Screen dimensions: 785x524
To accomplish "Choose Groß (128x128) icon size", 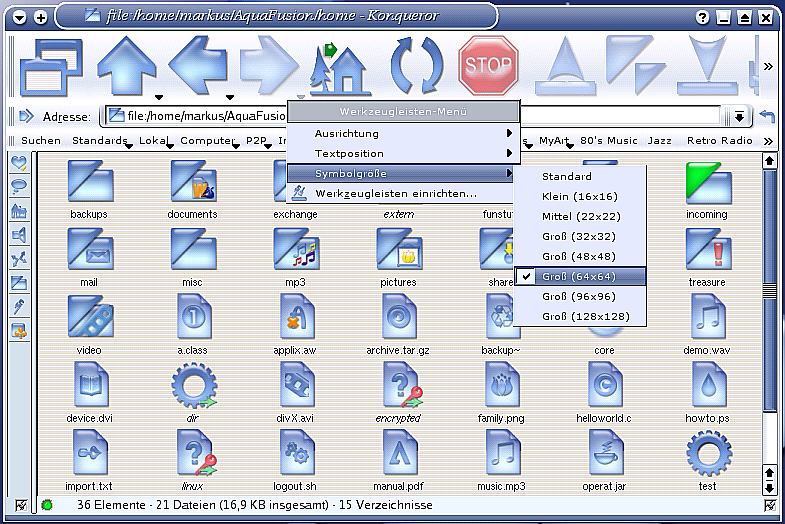I will [x=580, y=316].
